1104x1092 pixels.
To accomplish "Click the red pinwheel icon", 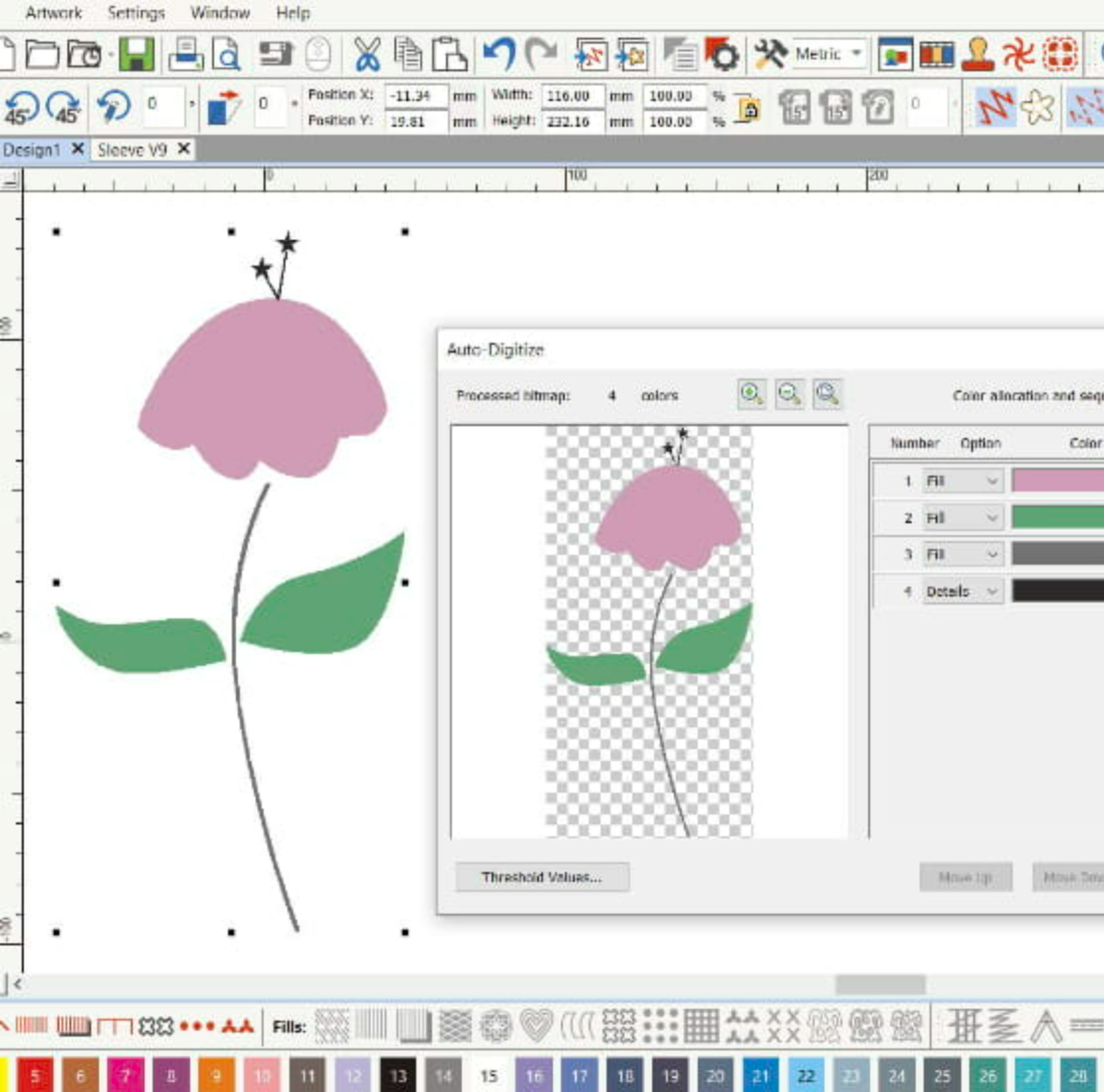I will 1018,55.
